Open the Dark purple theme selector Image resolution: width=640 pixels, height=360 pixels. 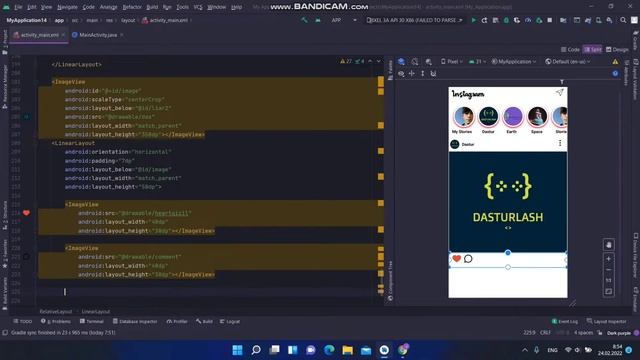(618, 333)
